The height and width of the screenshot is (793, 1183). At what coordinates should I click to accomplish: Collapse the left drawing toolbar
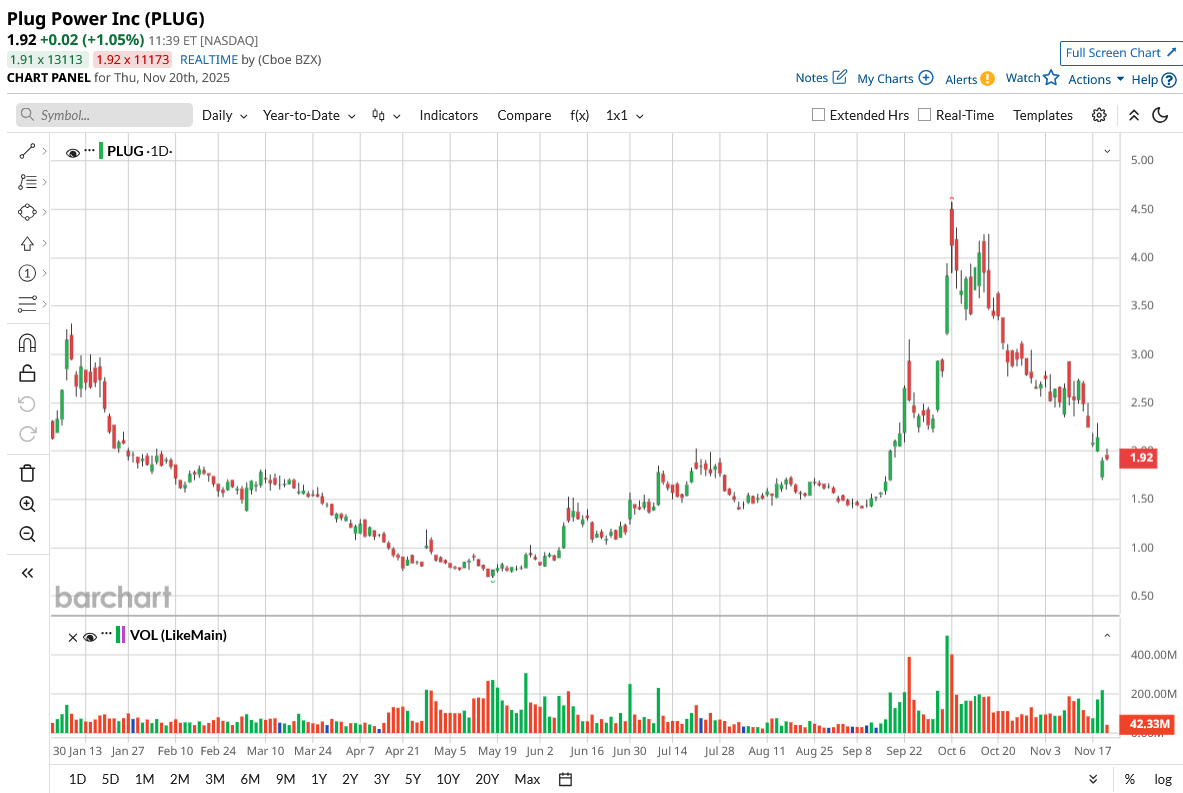click(x=27, y=573)
